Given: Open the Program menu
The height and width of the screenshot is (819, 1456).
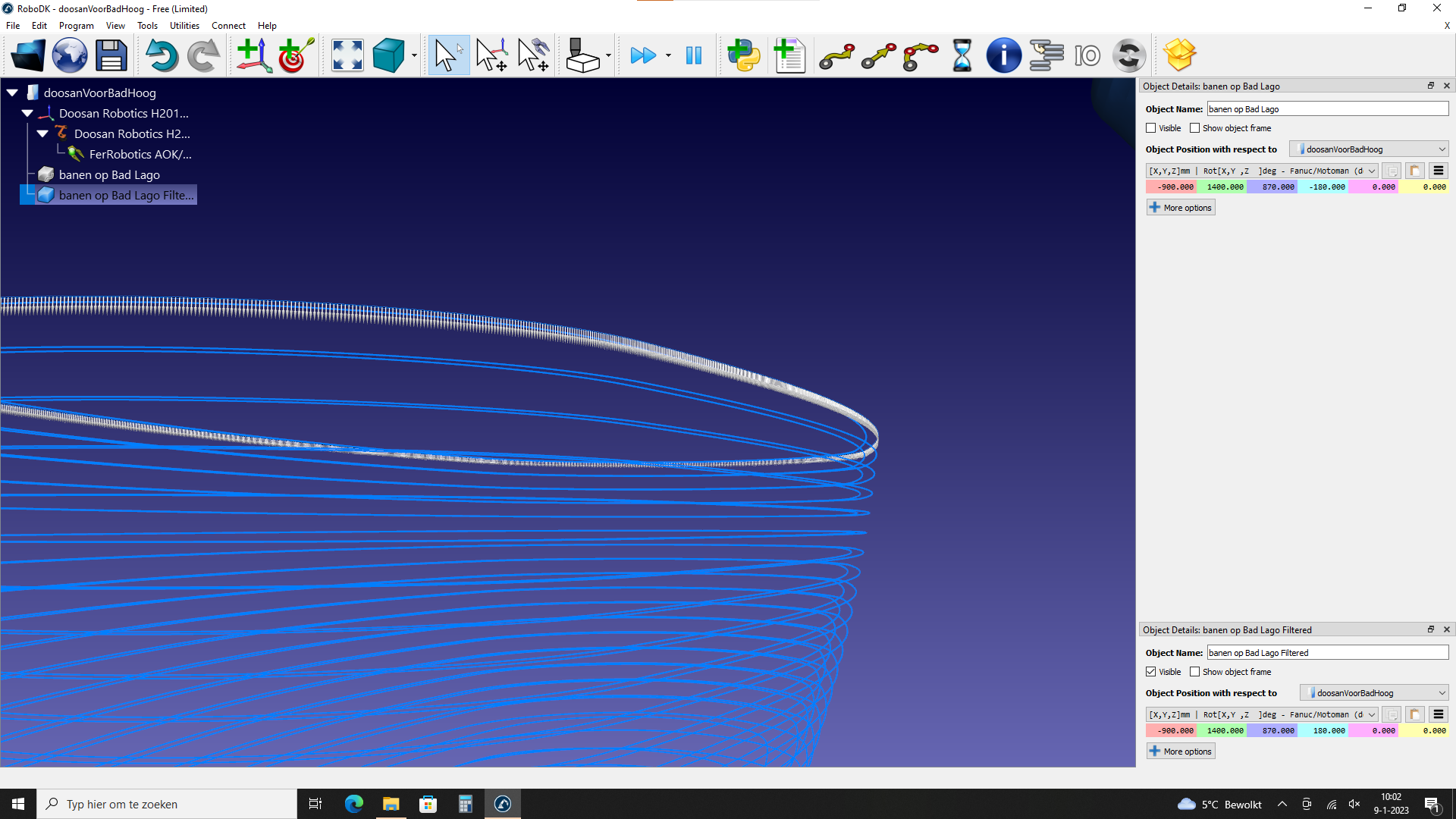Looking at the screenshot, I should [x=76, y=25].
